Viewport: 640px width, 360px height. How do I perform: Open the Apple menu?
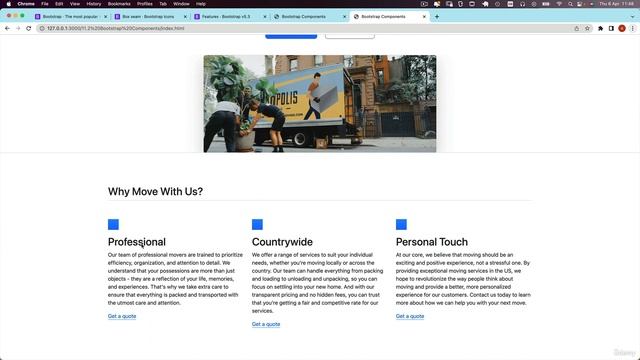point(9,4)
